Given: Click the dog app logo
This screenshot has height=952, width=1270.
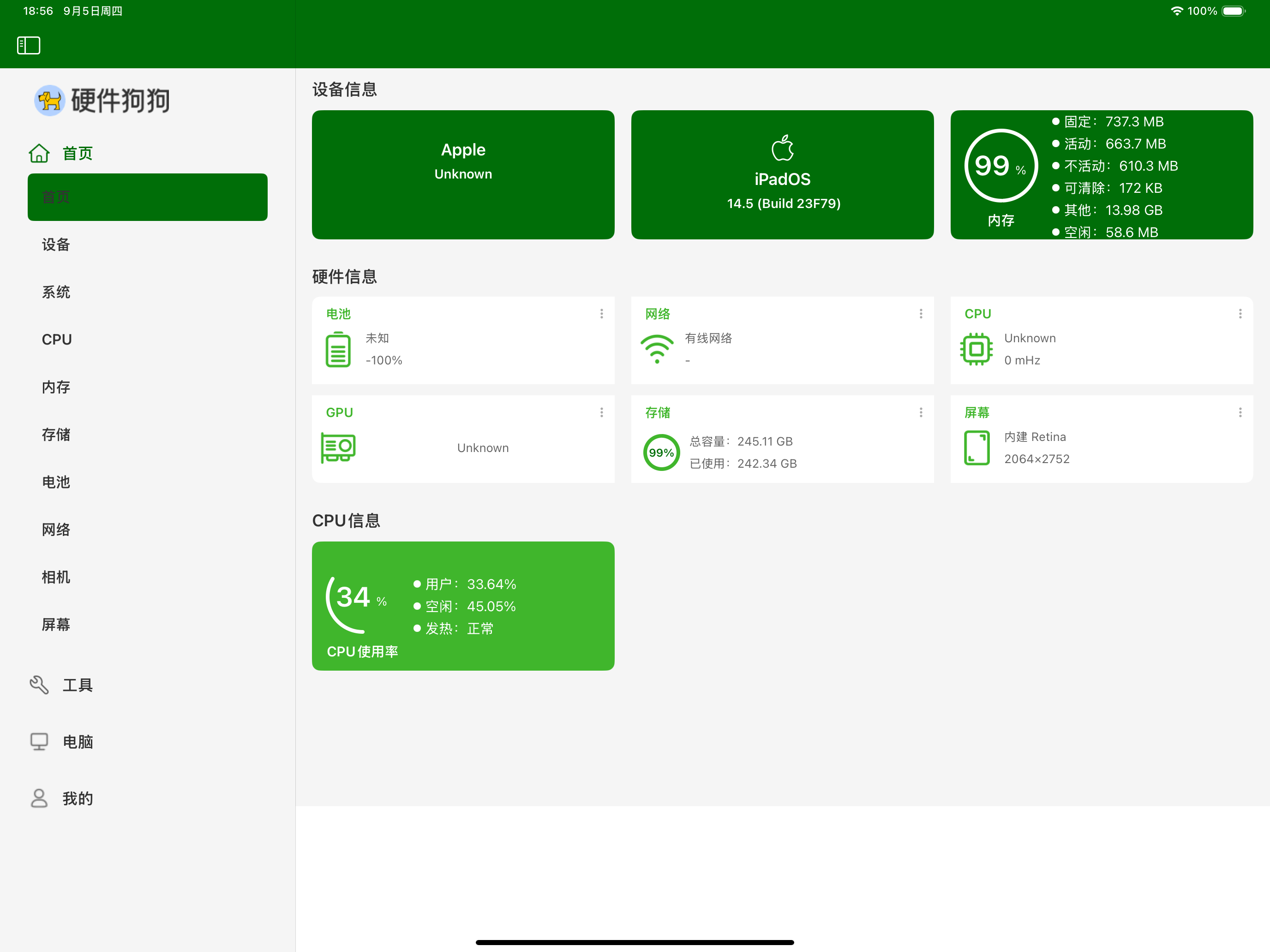Looking at the screenshot, I should [49, 101].
